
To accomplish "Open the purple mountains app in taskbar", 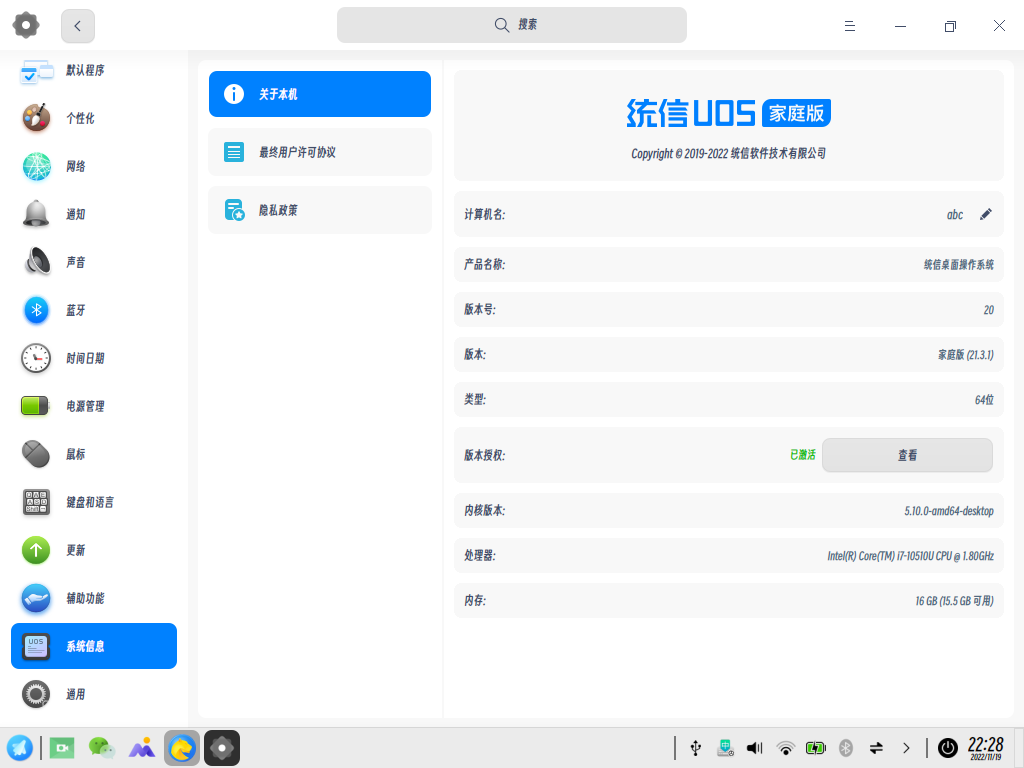I will click(142, 748).
